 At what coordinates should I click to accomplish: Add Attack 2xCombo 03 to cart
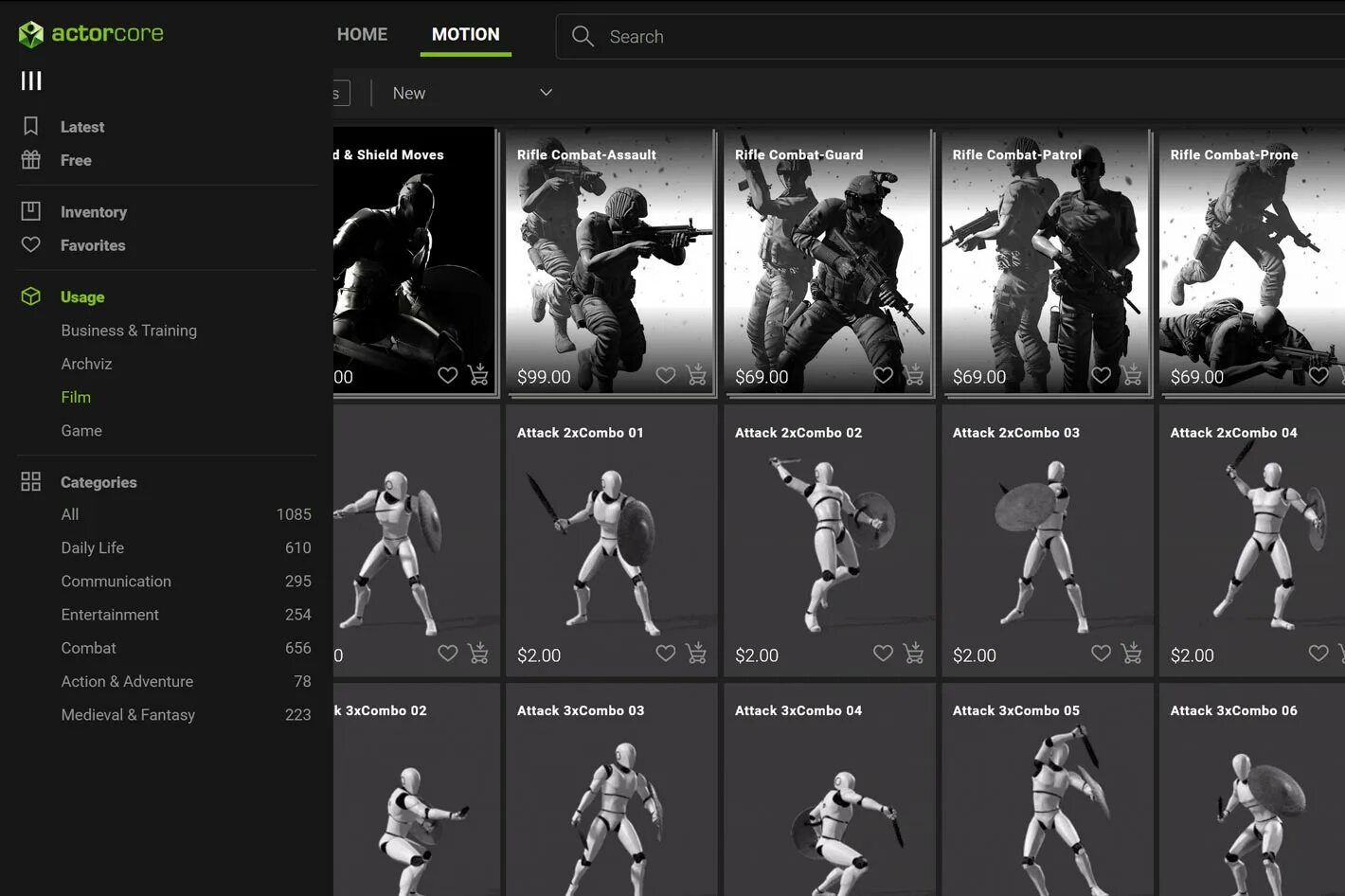[x=1132, y=653]
